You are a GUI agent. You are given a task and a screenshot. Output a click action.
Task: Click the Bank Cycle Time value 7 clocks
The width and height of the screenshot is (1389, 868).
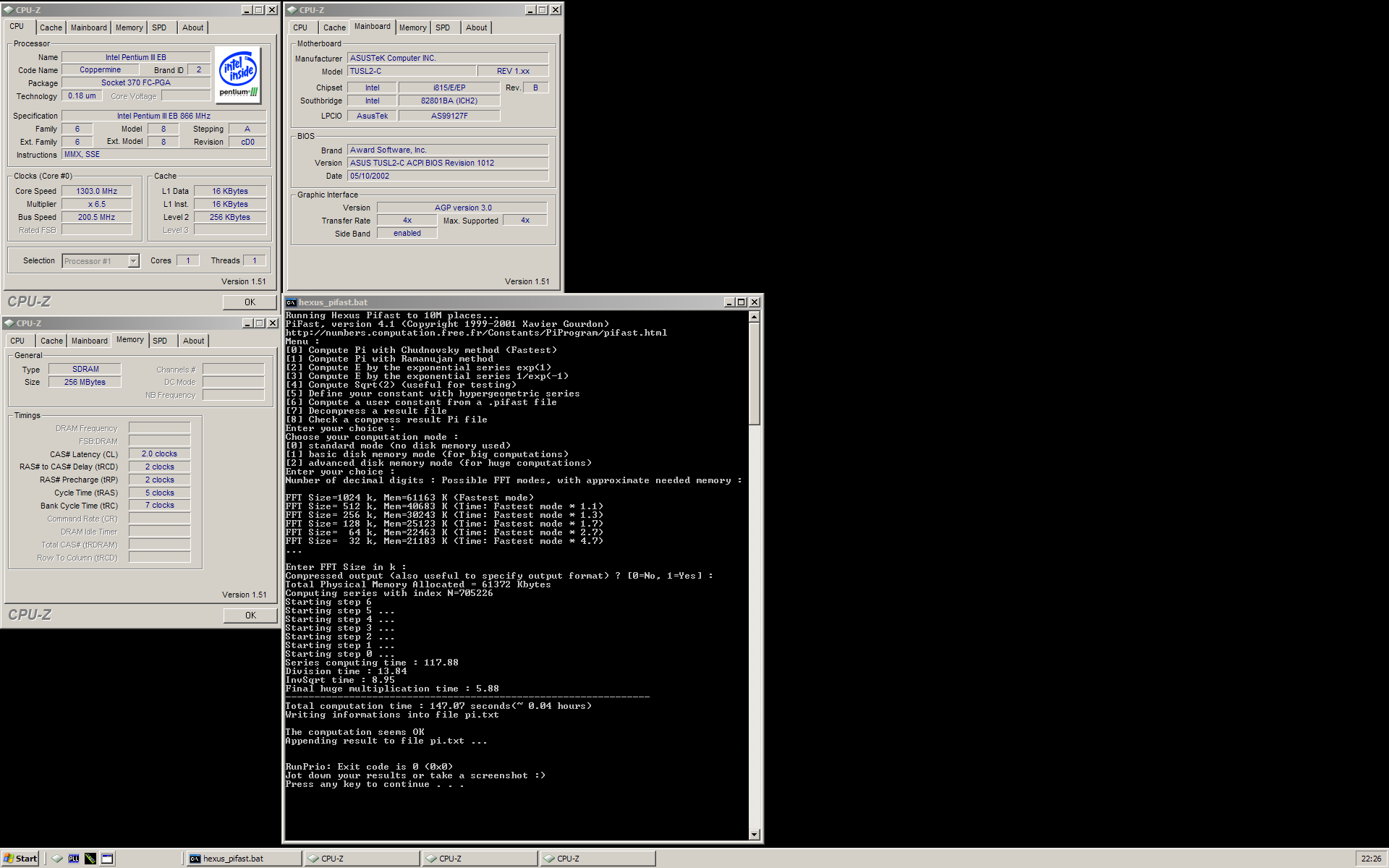pyautogui.click(x=159, y=506)
